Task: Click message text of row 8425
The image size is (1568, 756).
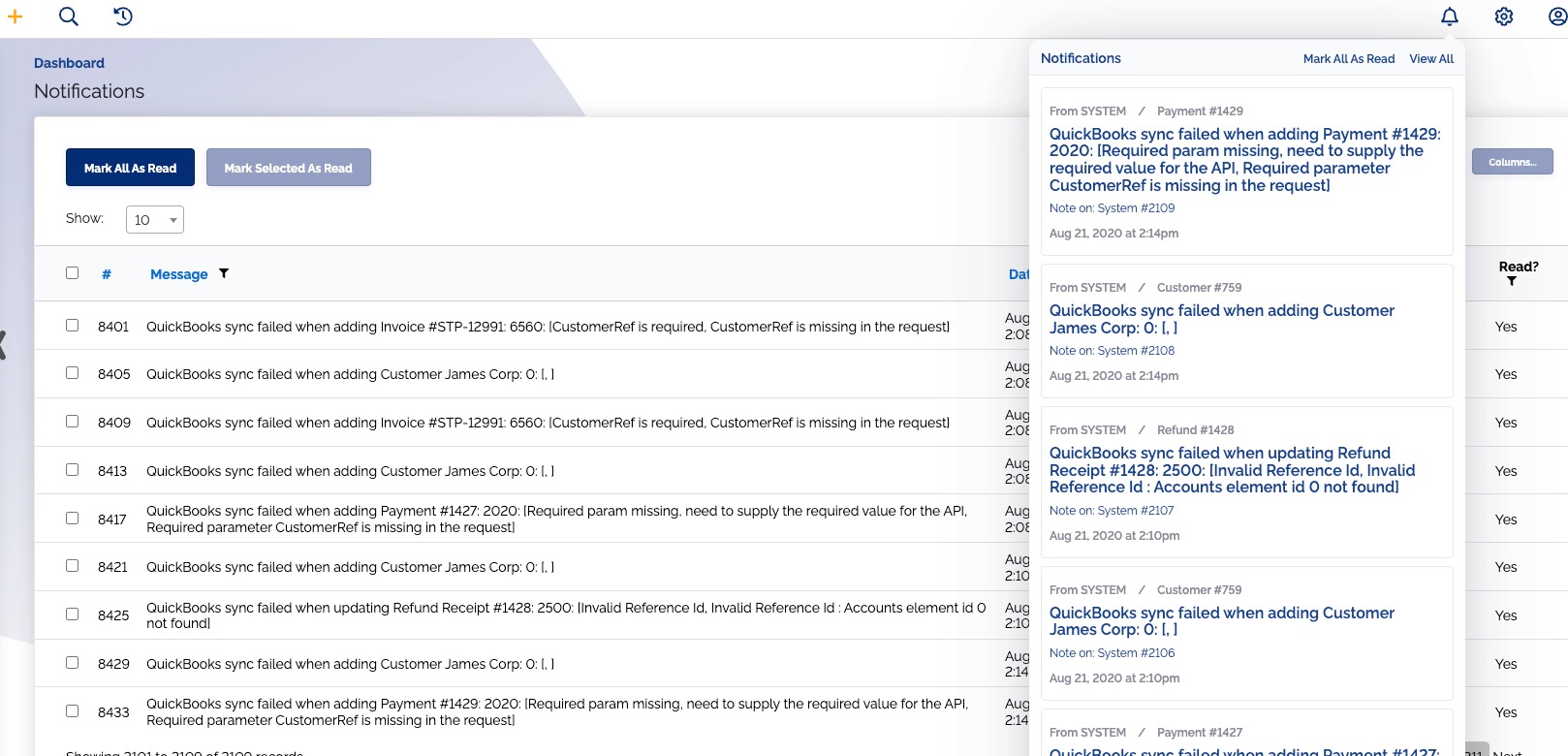Action: click(566, 615)
